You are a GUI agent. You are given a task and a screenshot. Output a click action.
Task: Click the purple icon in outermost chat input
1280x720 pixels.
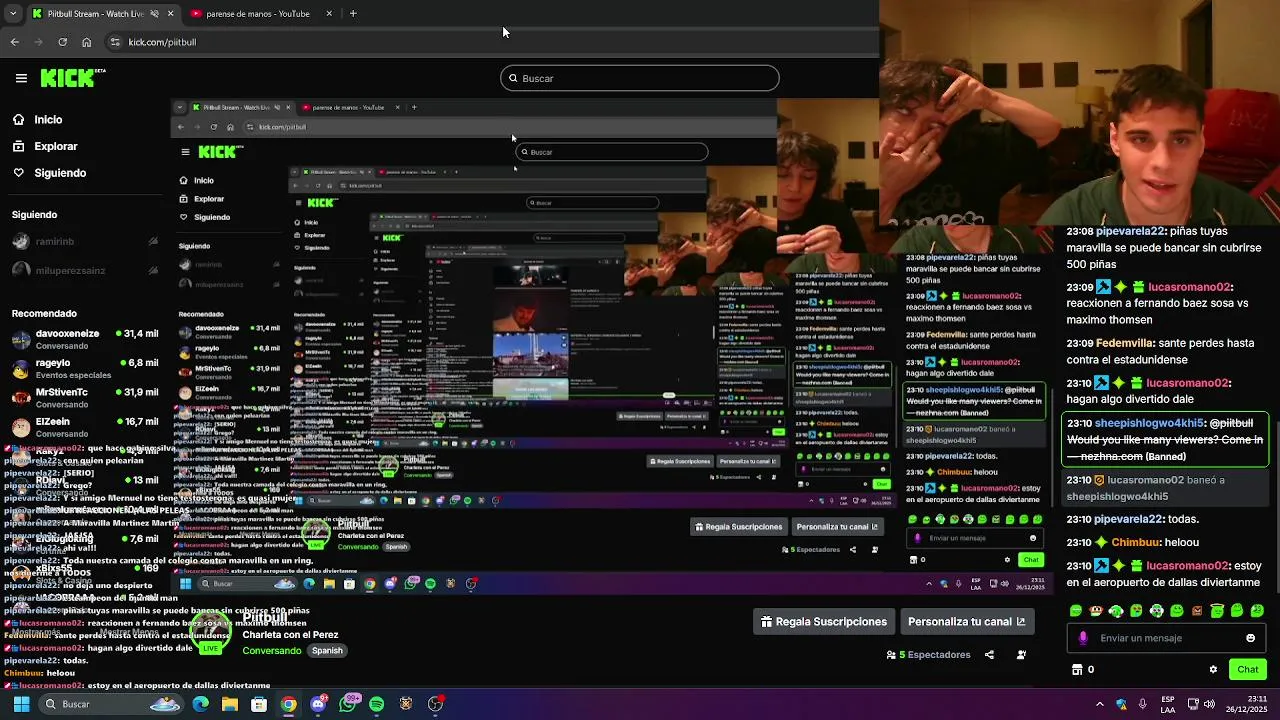pos(1083,638)
